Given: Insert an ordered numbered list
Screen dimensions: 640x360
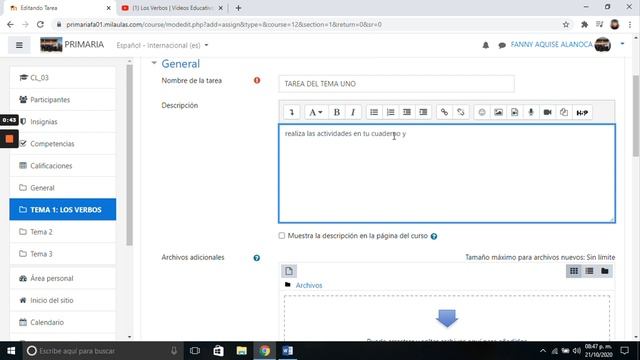Looking at the screenshot, I should point(390,112).
